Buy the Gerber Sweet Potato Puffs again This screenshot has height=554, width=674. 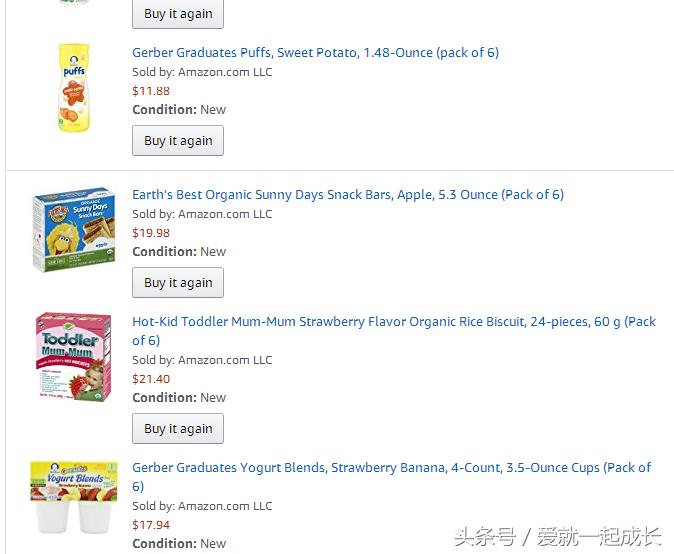178,141
